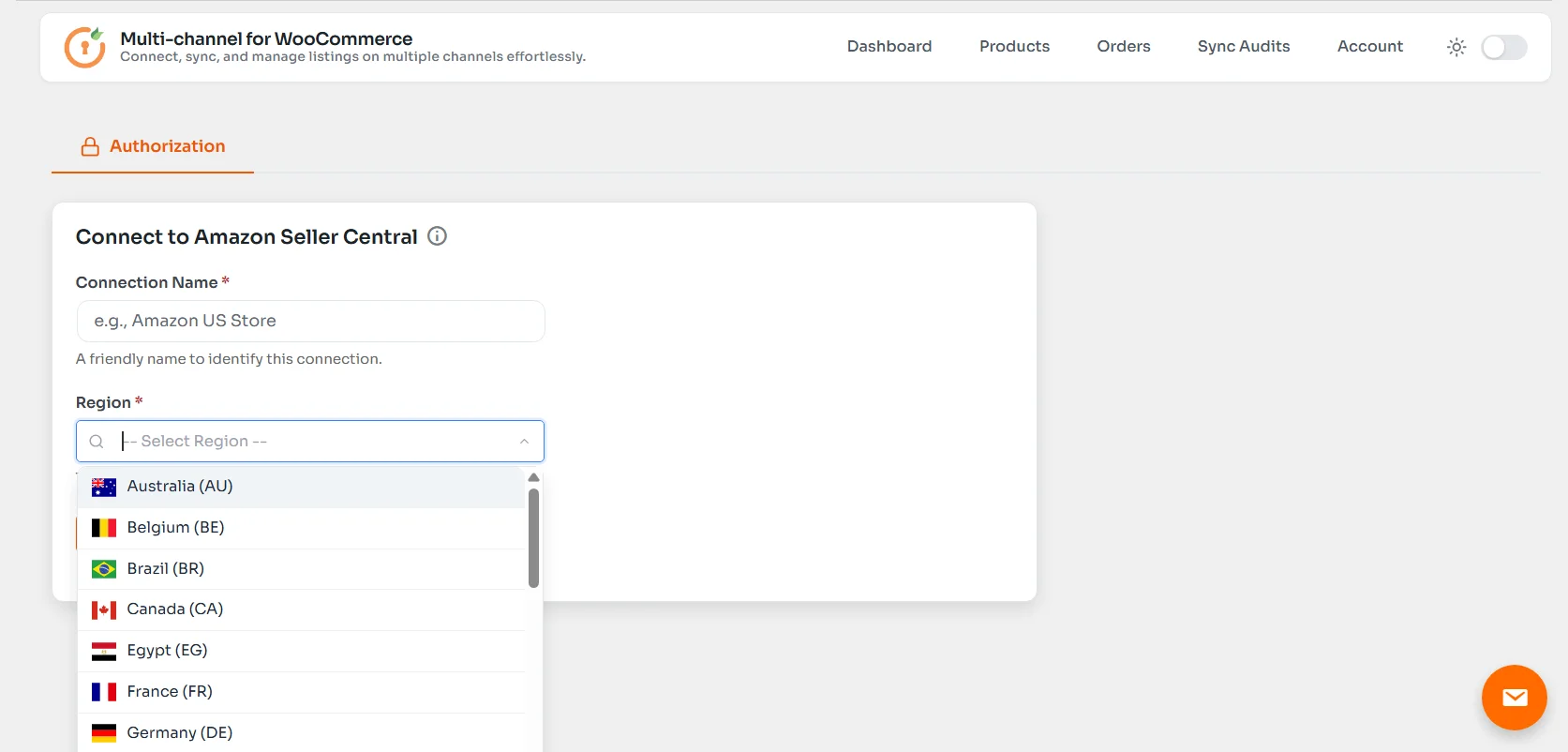Open the Dashboard menu

click(x=889, y=46)
